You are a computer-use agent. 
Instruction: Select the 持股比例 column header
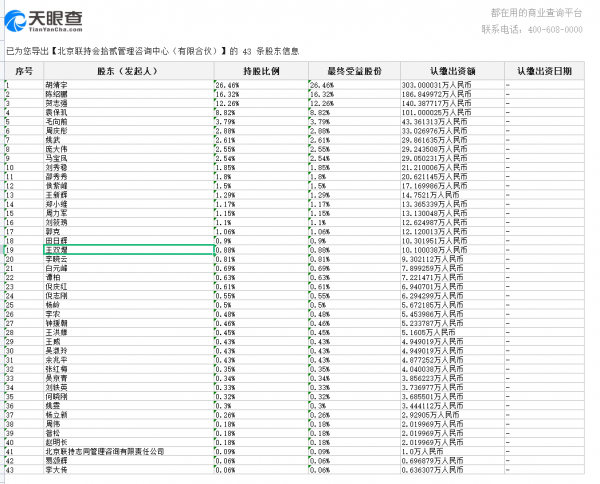pos(261,71)
